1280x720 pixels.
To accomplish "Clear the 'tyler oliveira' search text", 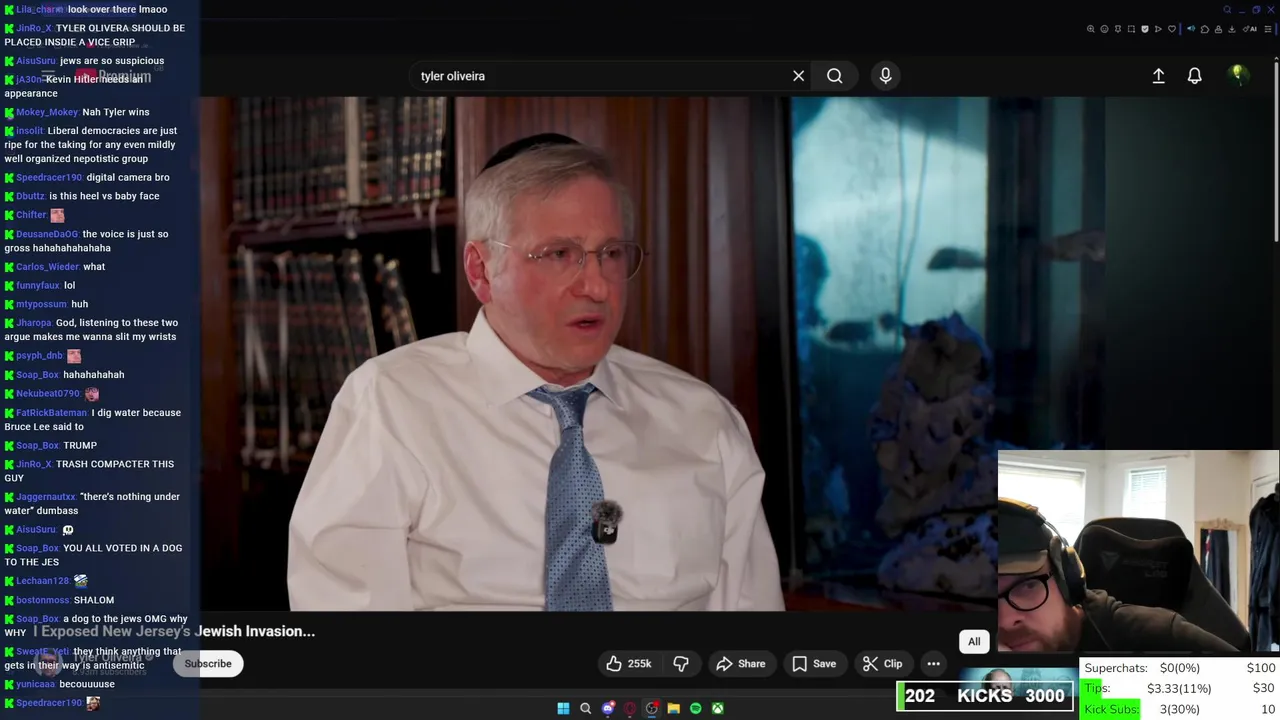I will 798,76.
